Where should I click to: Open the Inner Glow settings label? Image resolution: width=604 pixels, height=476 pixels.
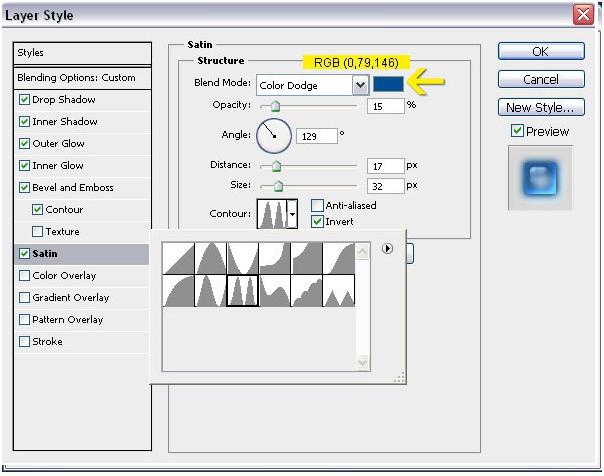pos(58,165)
